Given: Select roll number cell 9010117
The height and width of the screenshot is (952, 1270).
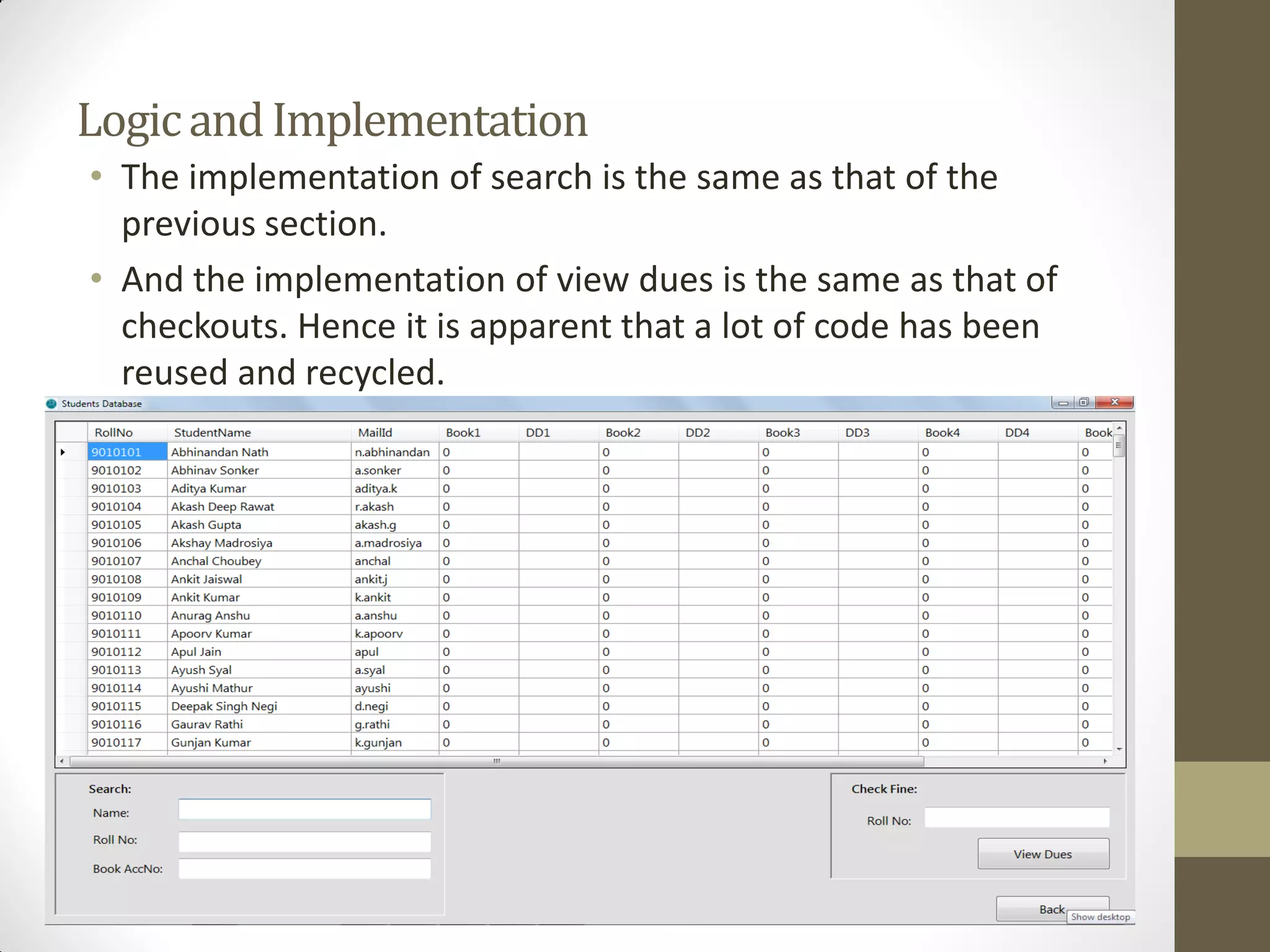Looking at the screenshot, I should (128, 742).
